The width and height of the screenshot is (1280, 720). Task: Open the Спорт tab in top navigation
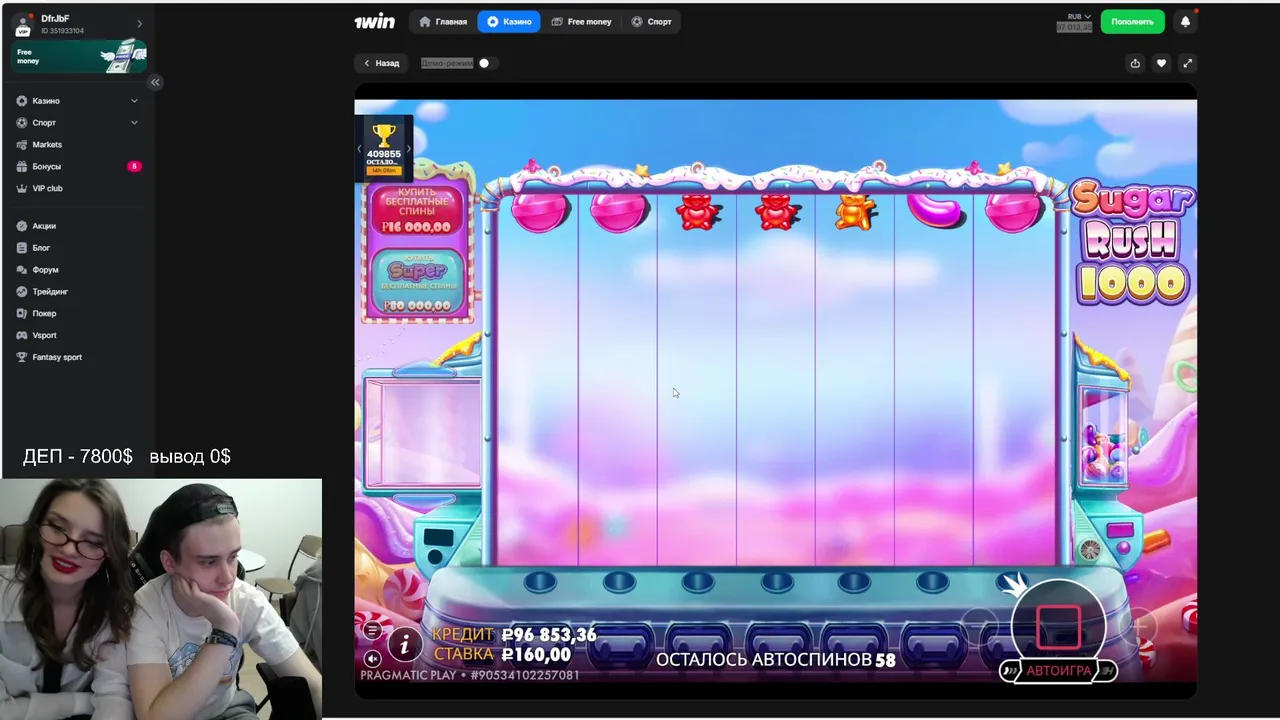pos(651,21)
